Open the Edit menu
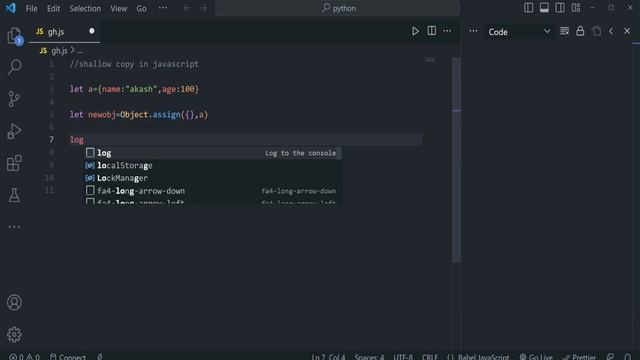Screen dimensions: 640x360 [x=53, y=9]
